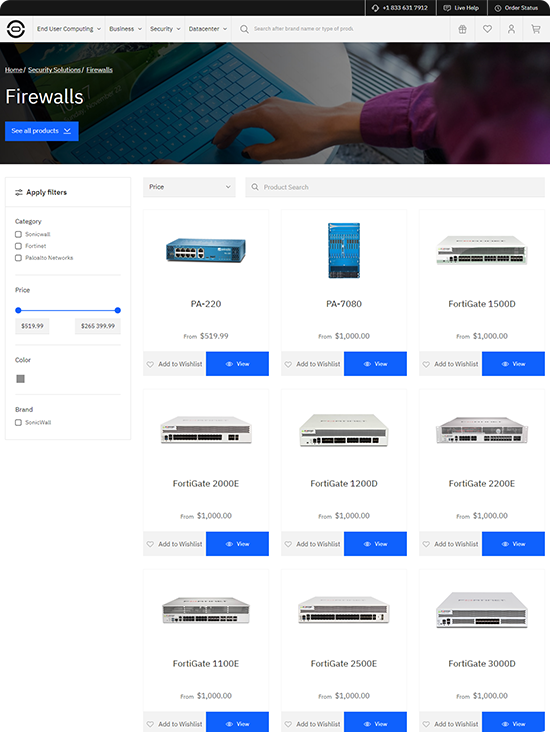This screenshot has height=732, width=550.
Task: Open the user account icon
Action: [511, 29]
